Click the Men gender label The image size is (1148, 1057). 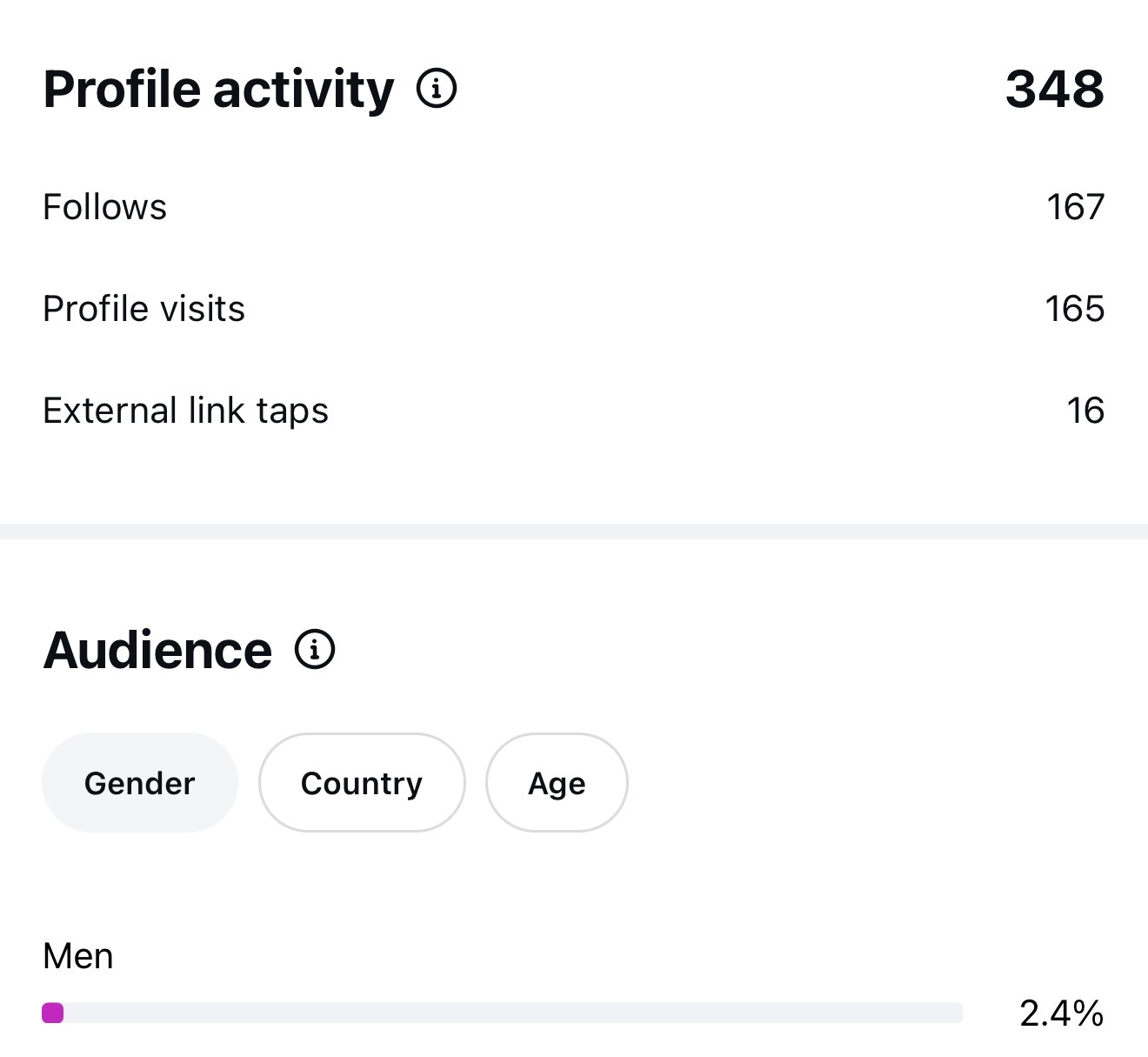point(77,956)
